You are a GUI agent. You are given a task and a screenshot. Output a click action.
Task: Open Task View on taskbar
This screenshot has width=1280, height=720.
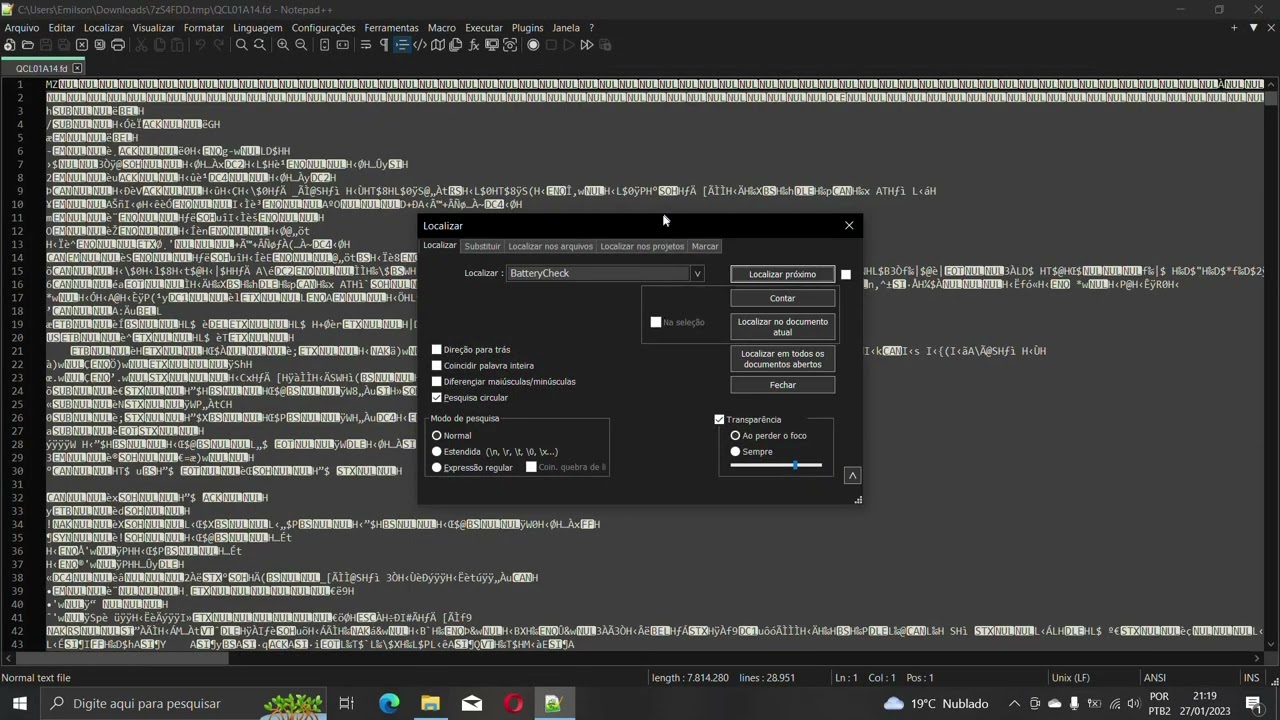tap(346, 703)
